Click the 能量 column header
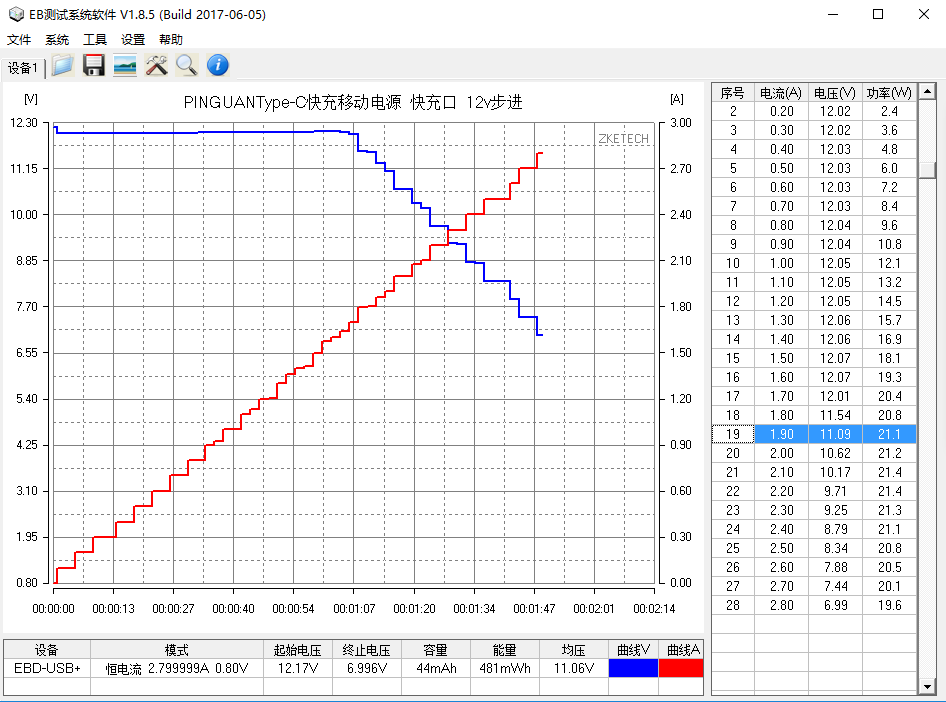 point(504,650)
